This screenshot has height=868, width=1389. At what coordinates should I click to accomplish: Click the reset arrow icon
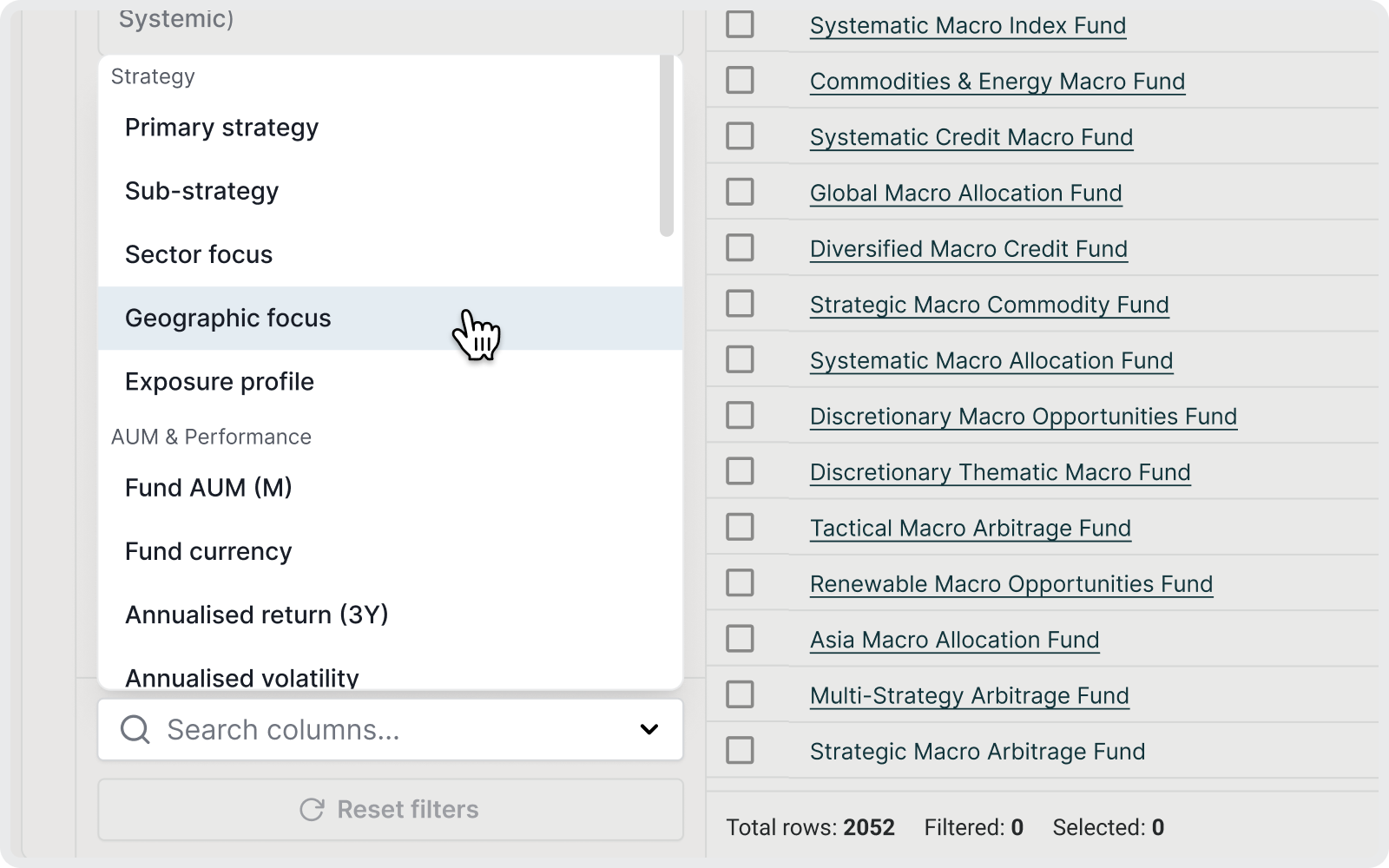coord(312,810)
